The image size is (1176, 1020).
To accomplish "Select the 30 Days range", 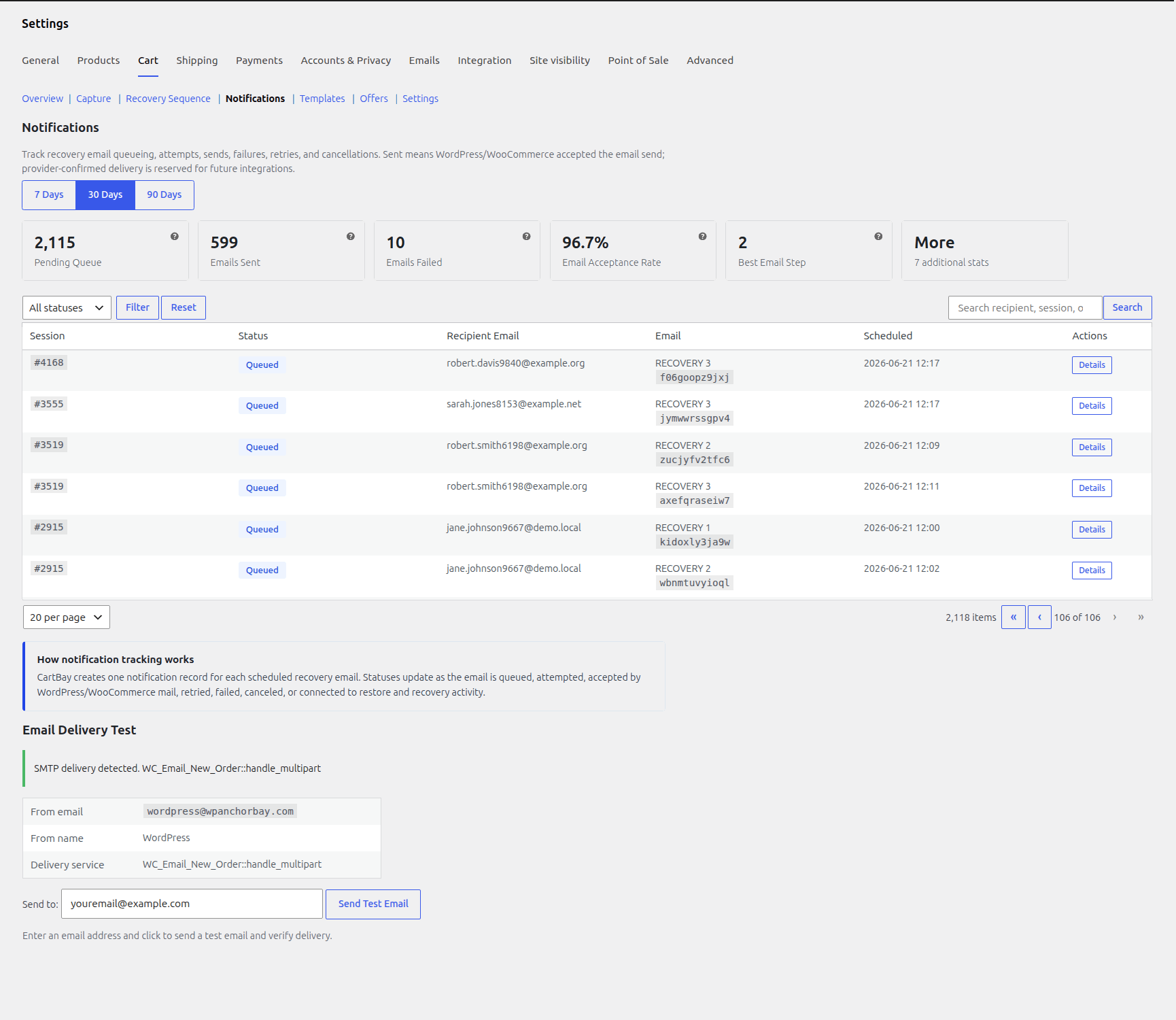I will coord(105,195).
